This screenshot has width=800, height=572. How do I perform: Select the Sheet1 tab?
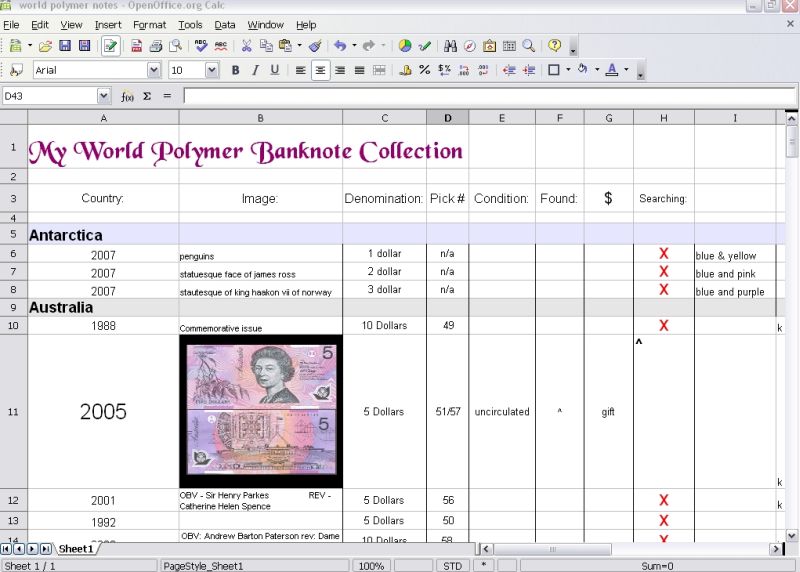point(76,549)
